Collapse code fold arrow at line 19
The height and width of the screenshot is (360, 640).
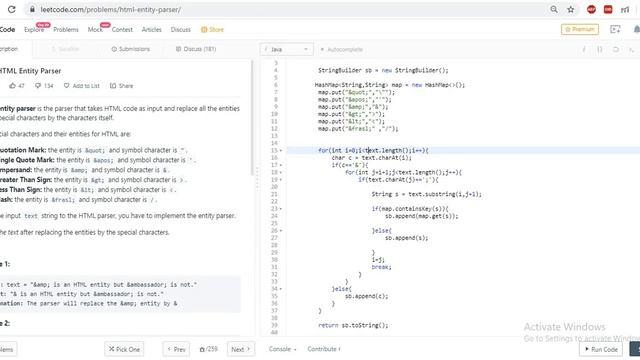(281, 180)
